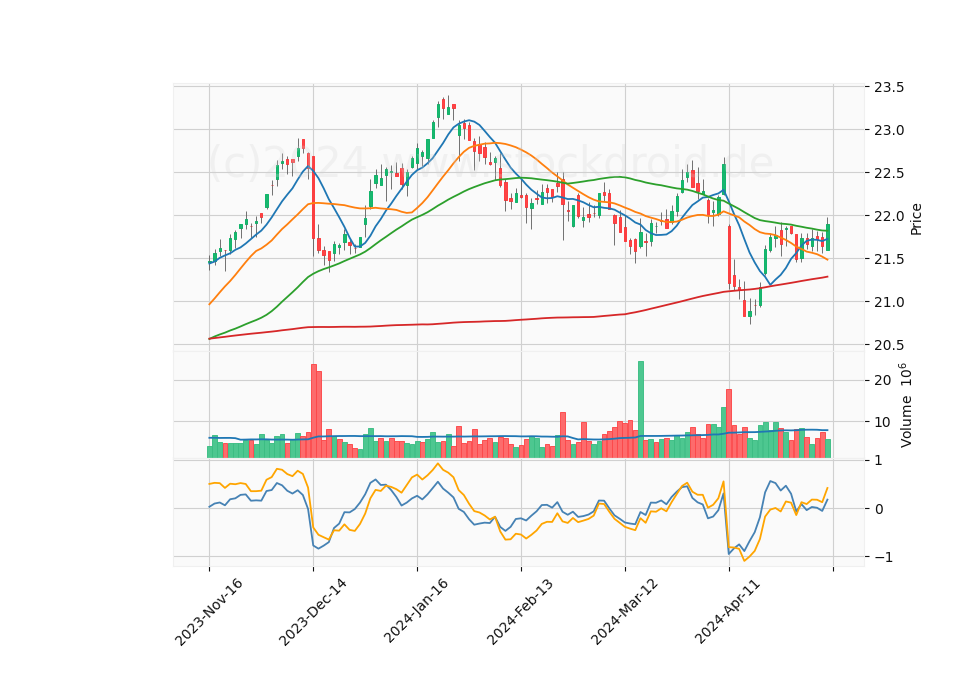This screenshot has width=960, height=690.
Task: Click the tallest red volume bar in December
Action: coord(314,411)
